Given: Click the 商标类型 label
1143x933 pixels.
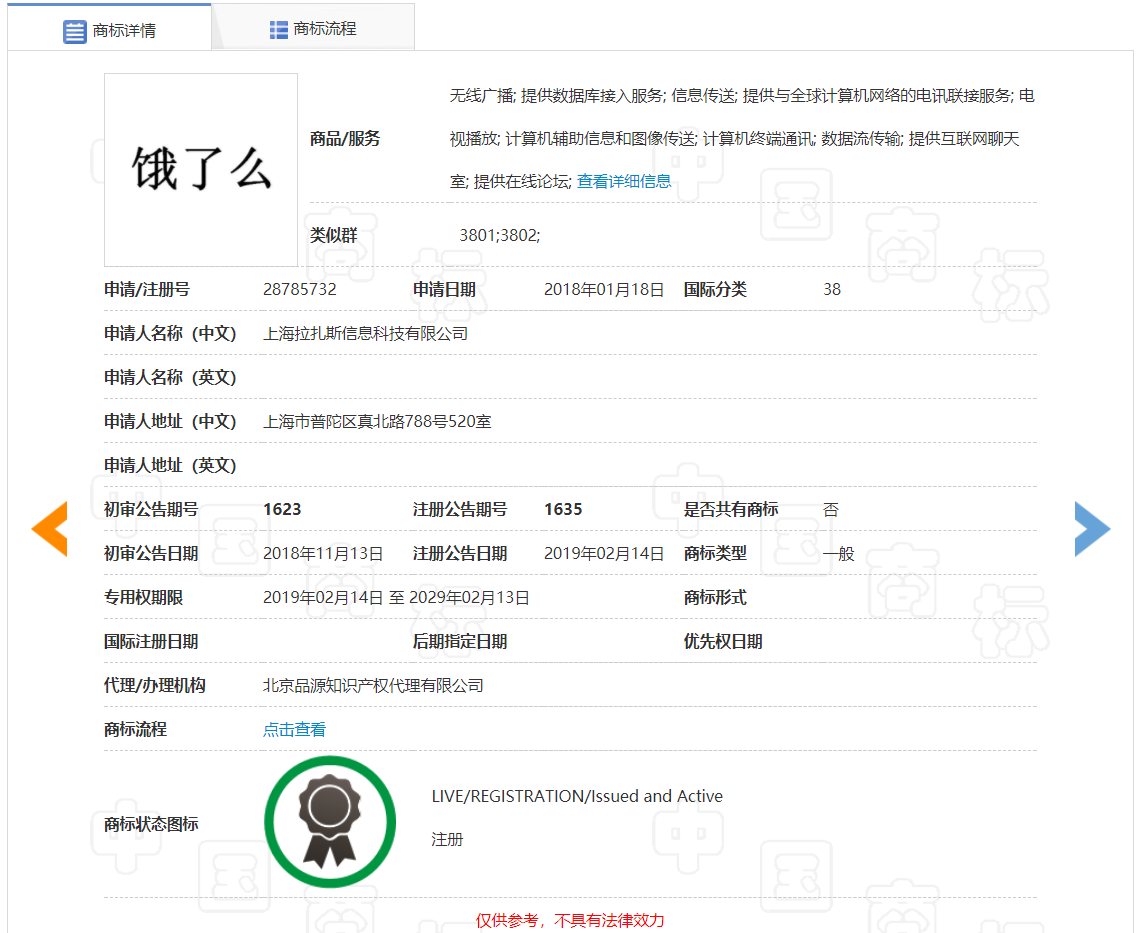Looking at the screenshot, I should (x=715, y=553).
